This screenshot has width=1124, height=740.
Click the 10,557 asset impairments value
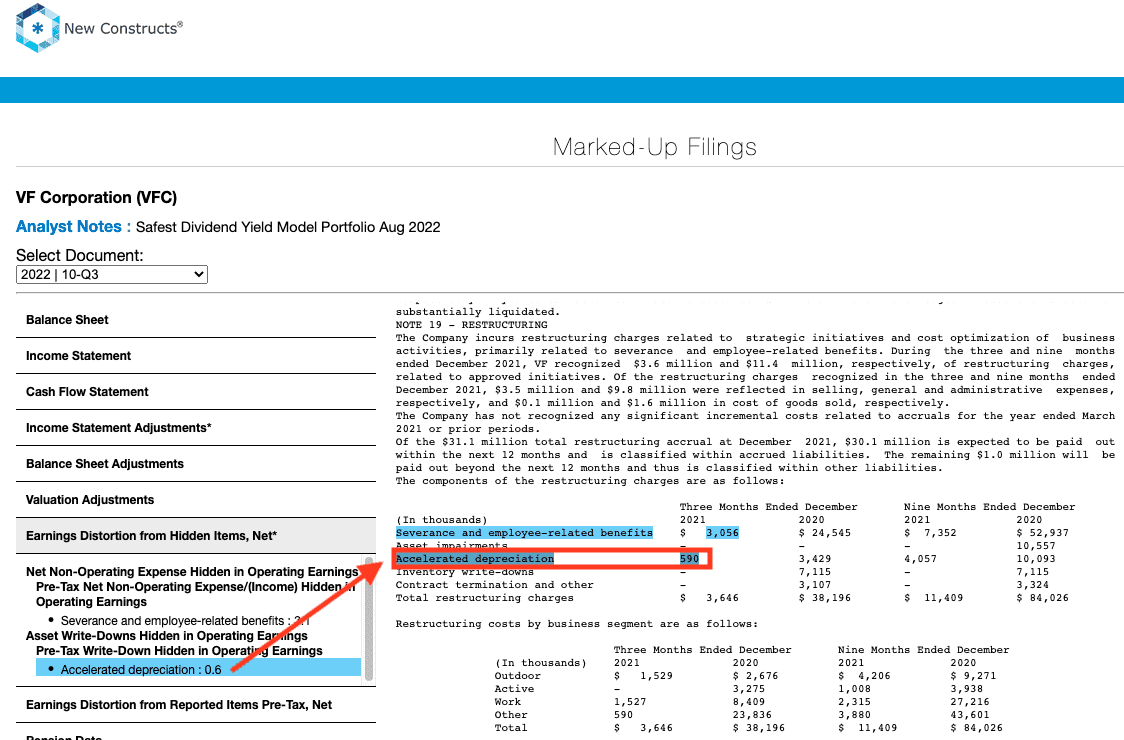(x=1036, y=546)
